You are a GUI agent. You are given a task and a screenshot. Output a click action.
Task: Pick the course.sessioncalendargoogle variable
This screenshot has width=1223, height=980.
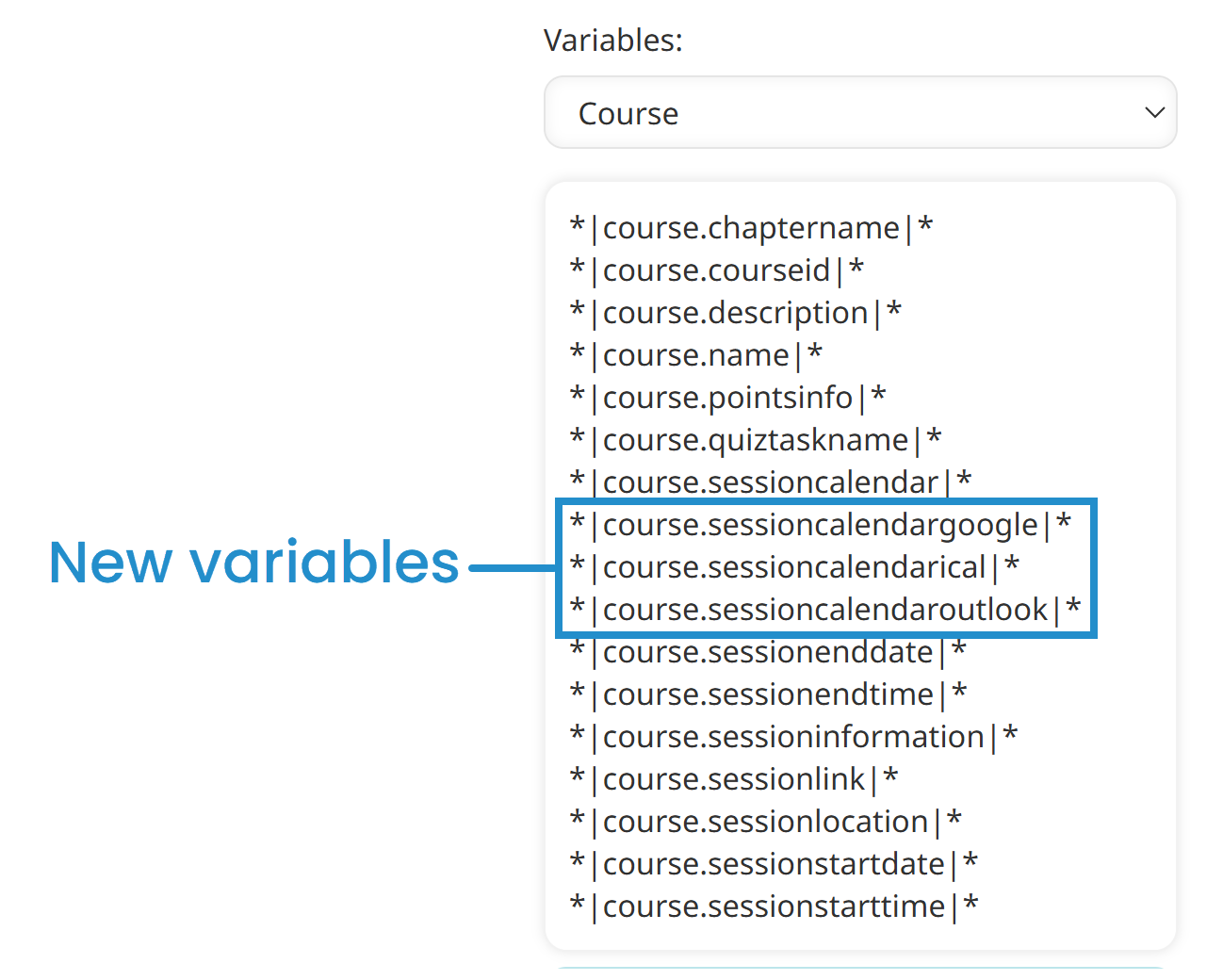820,525
